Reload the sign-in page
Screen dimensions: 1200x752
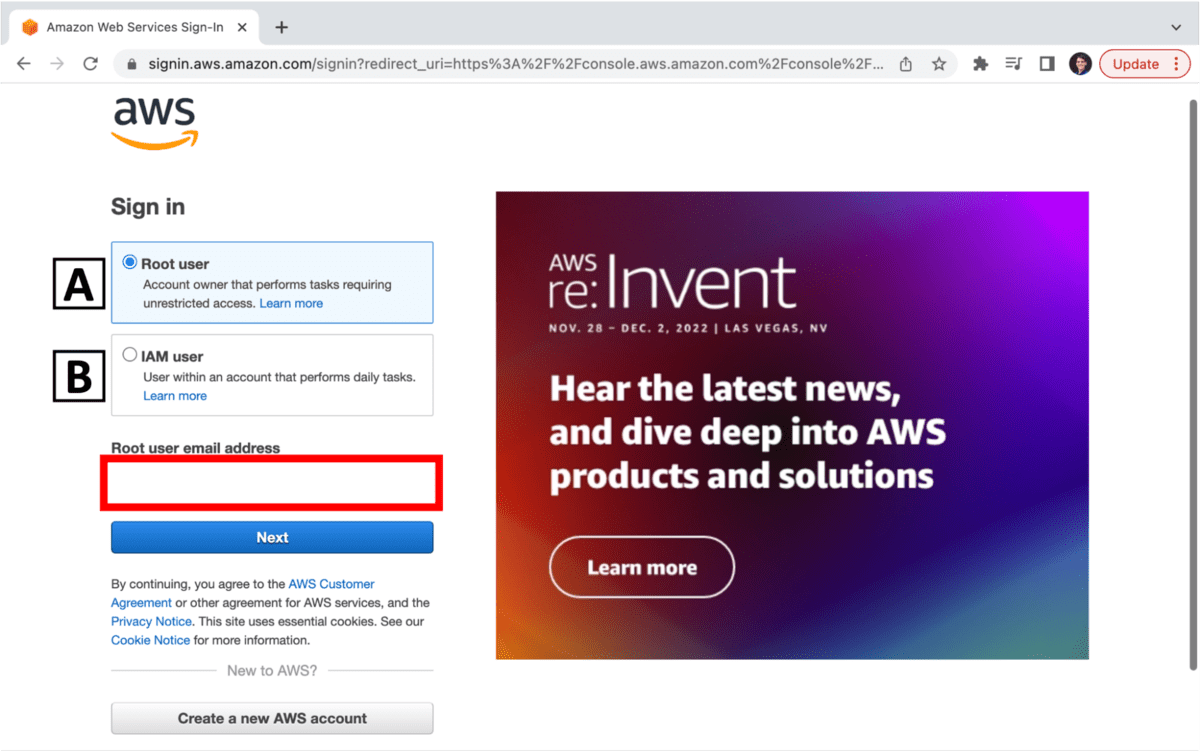tap(90, 64)
